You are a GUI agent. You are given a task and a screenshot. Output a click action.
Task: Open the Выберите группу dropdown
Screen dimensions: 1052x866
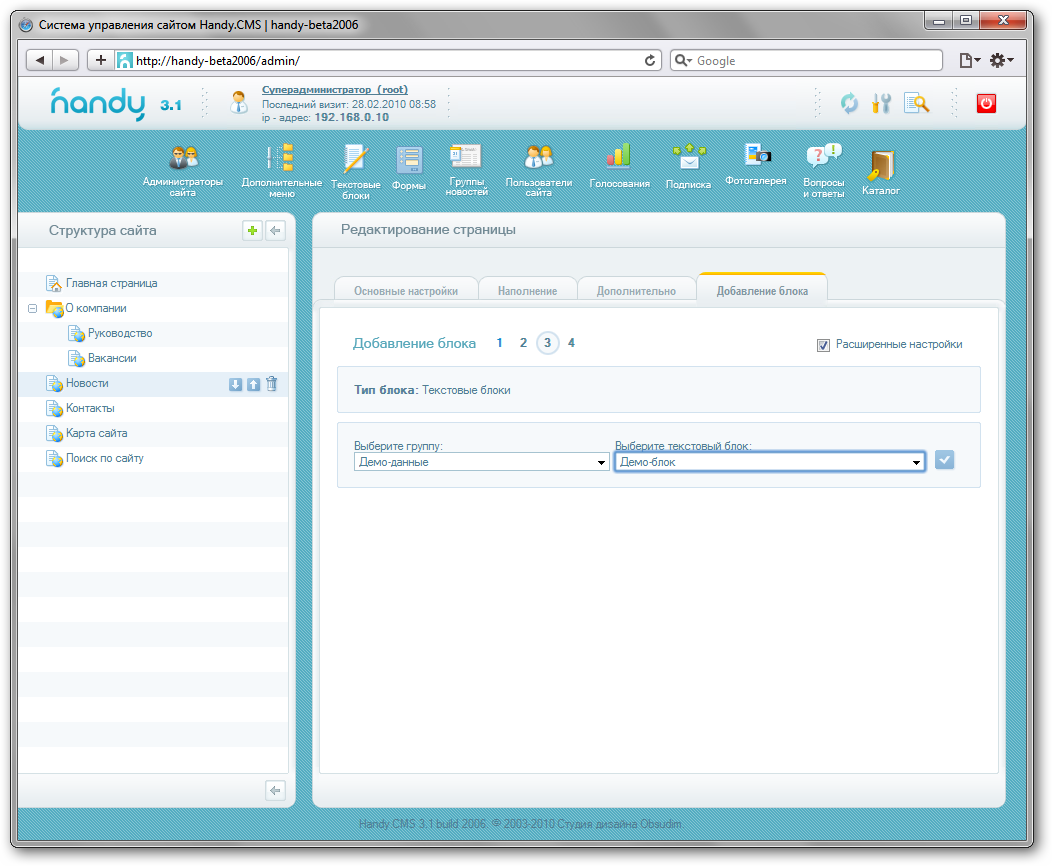pos(482,462)
